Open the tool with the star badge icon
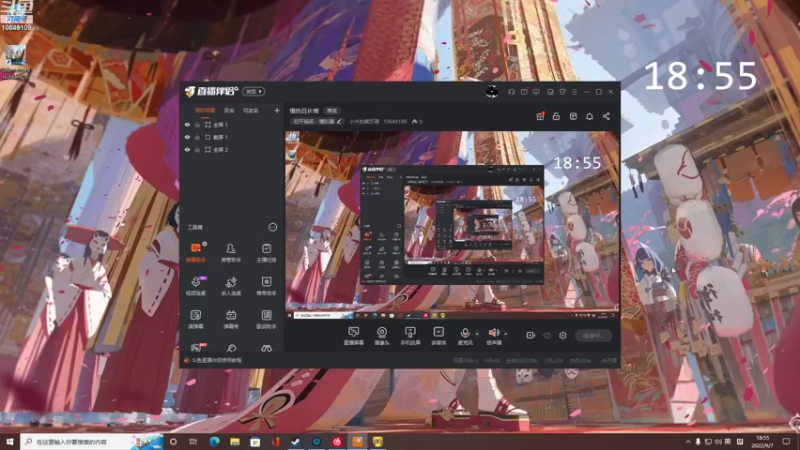800x450 pixels. pos(266,286)
